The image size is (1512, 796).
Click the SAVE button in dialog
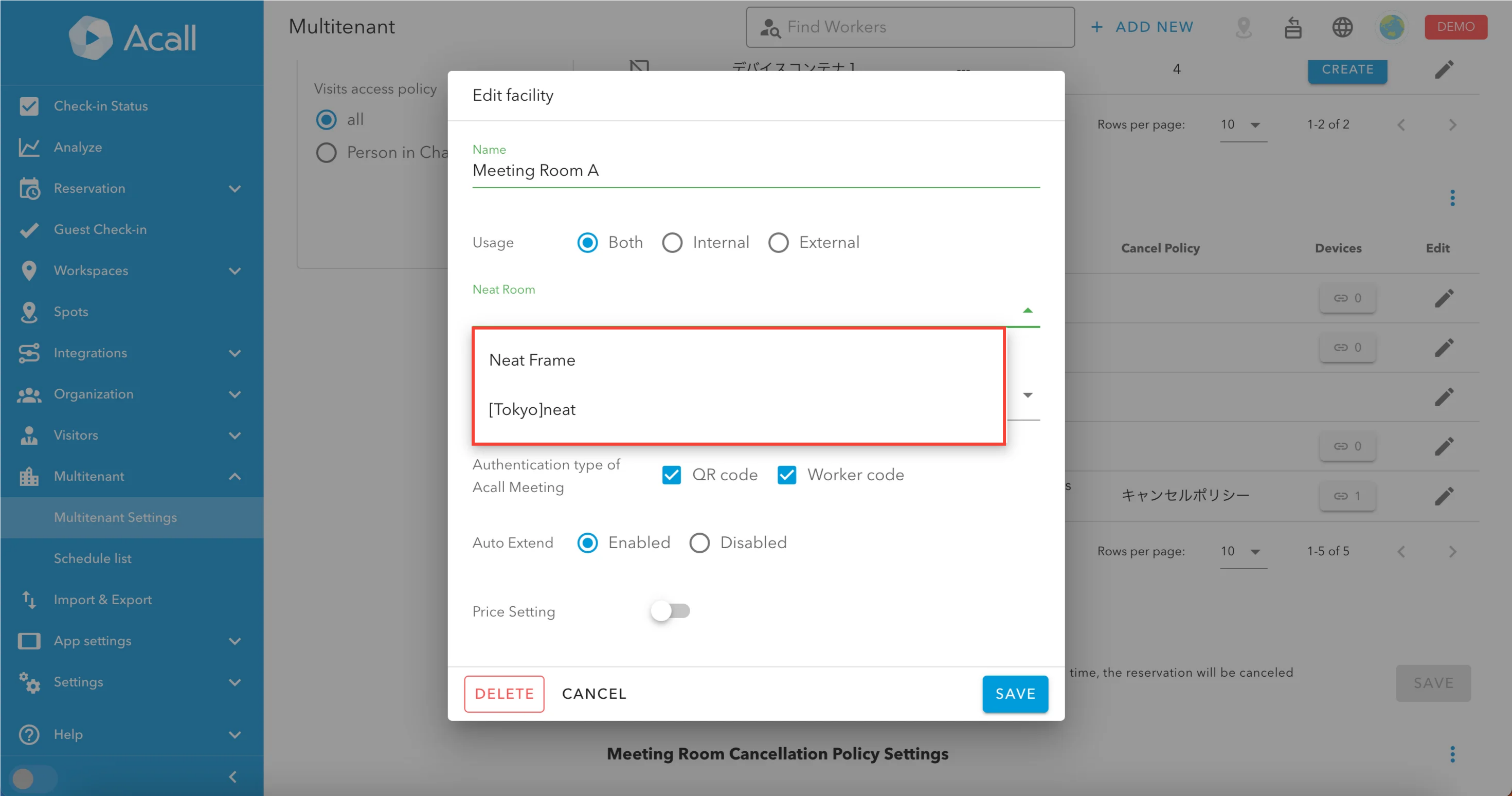tap(1015, 694)
